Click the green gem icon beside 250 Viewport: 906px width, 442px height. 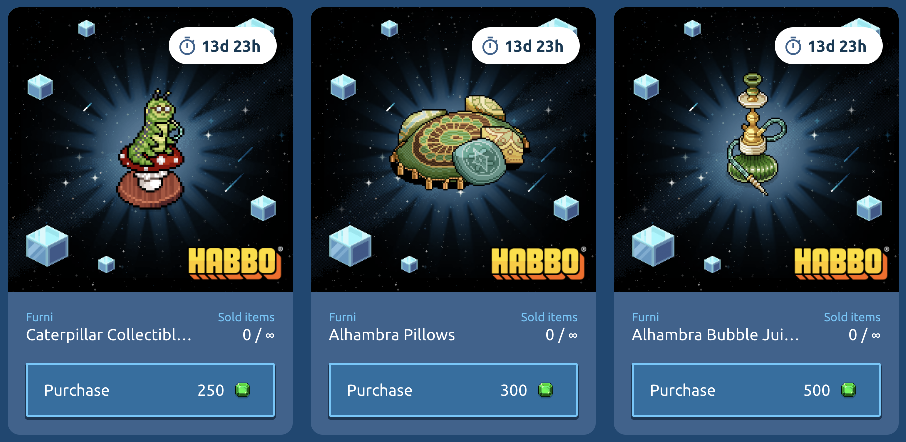point(243,390)
